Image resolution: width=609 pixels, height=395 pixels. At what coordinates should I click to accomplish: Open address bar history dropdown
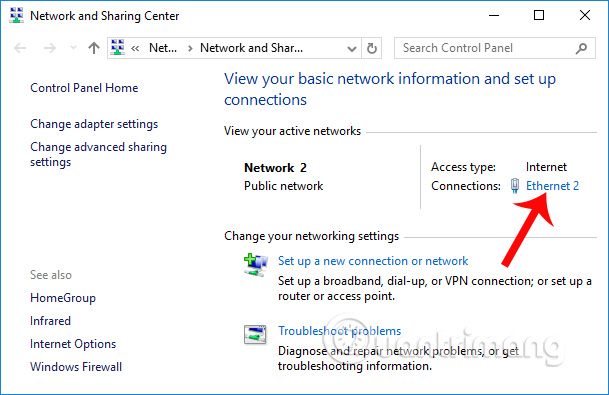tap(351, 49)
